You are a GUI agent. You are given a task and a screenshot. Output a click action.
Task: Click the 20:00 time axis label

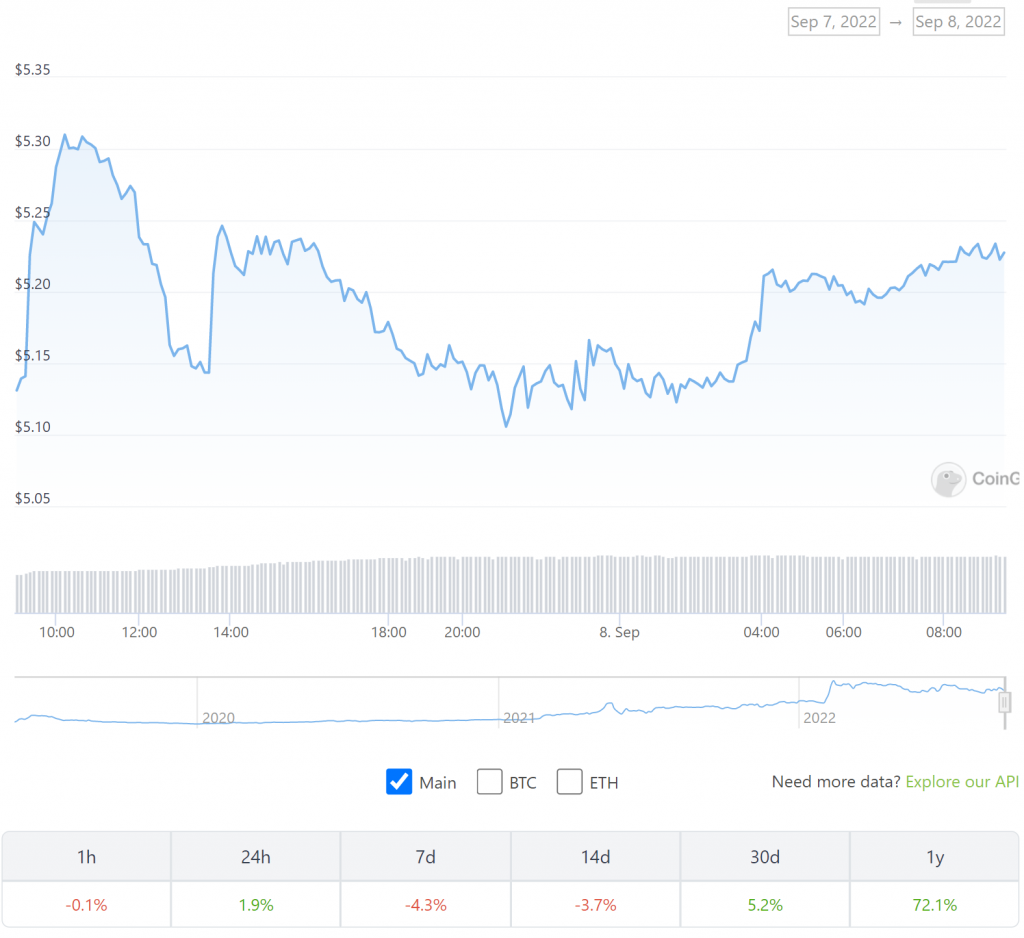[x=462, y=632]
